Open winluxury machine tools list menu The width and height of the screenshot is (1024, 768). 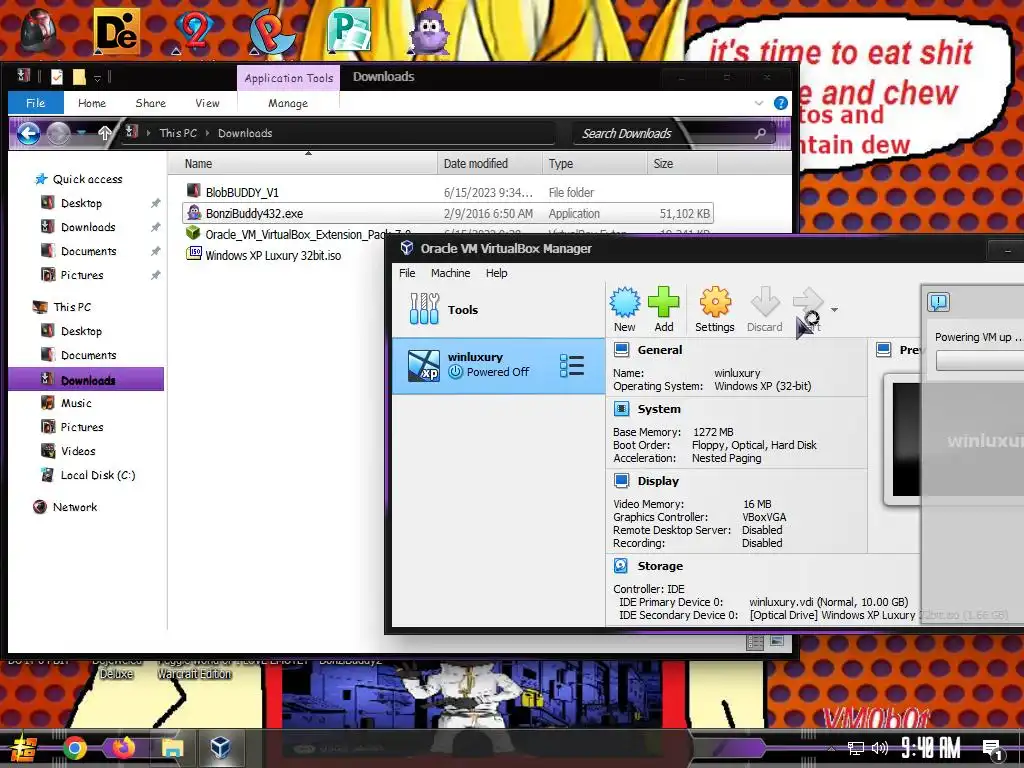[x=572, y=366]
